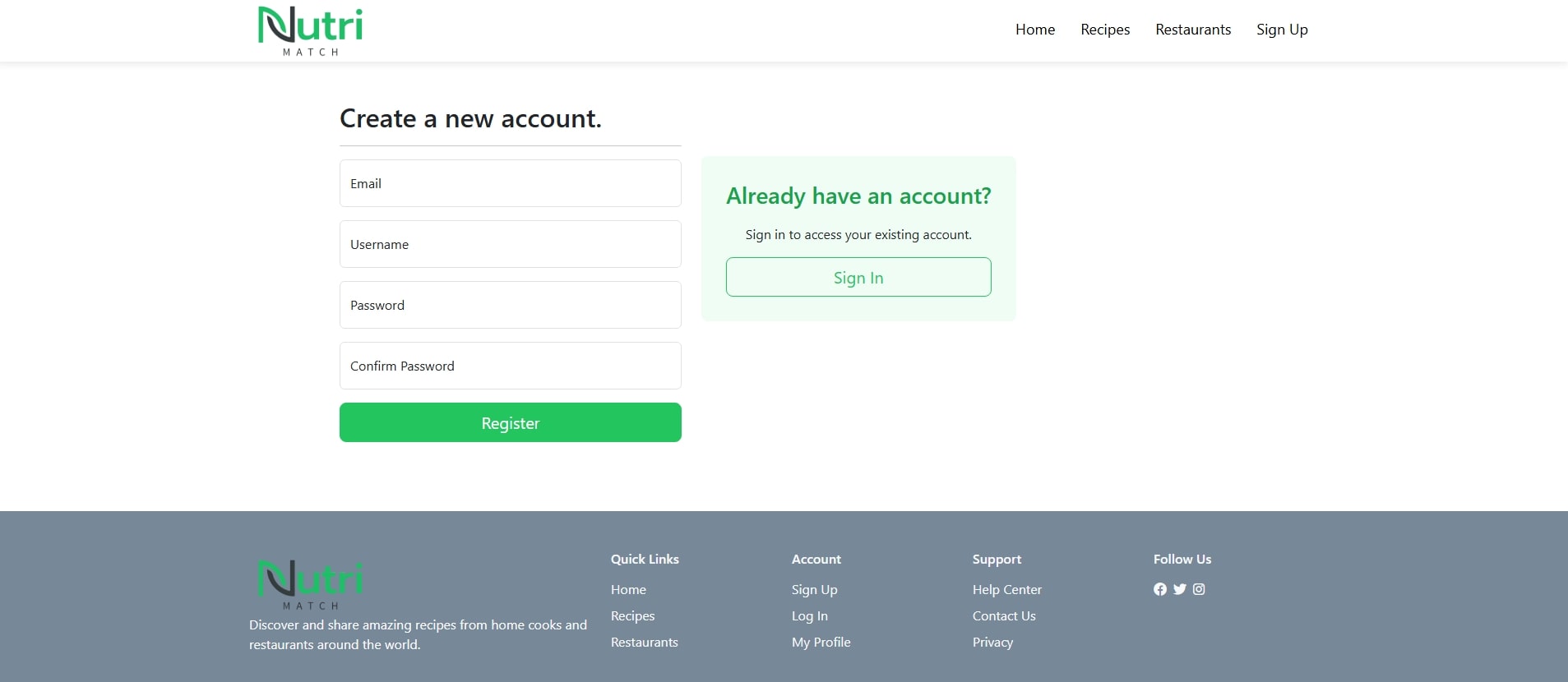
Task: Click the Confirm Password field
Action: coord(510,366)
